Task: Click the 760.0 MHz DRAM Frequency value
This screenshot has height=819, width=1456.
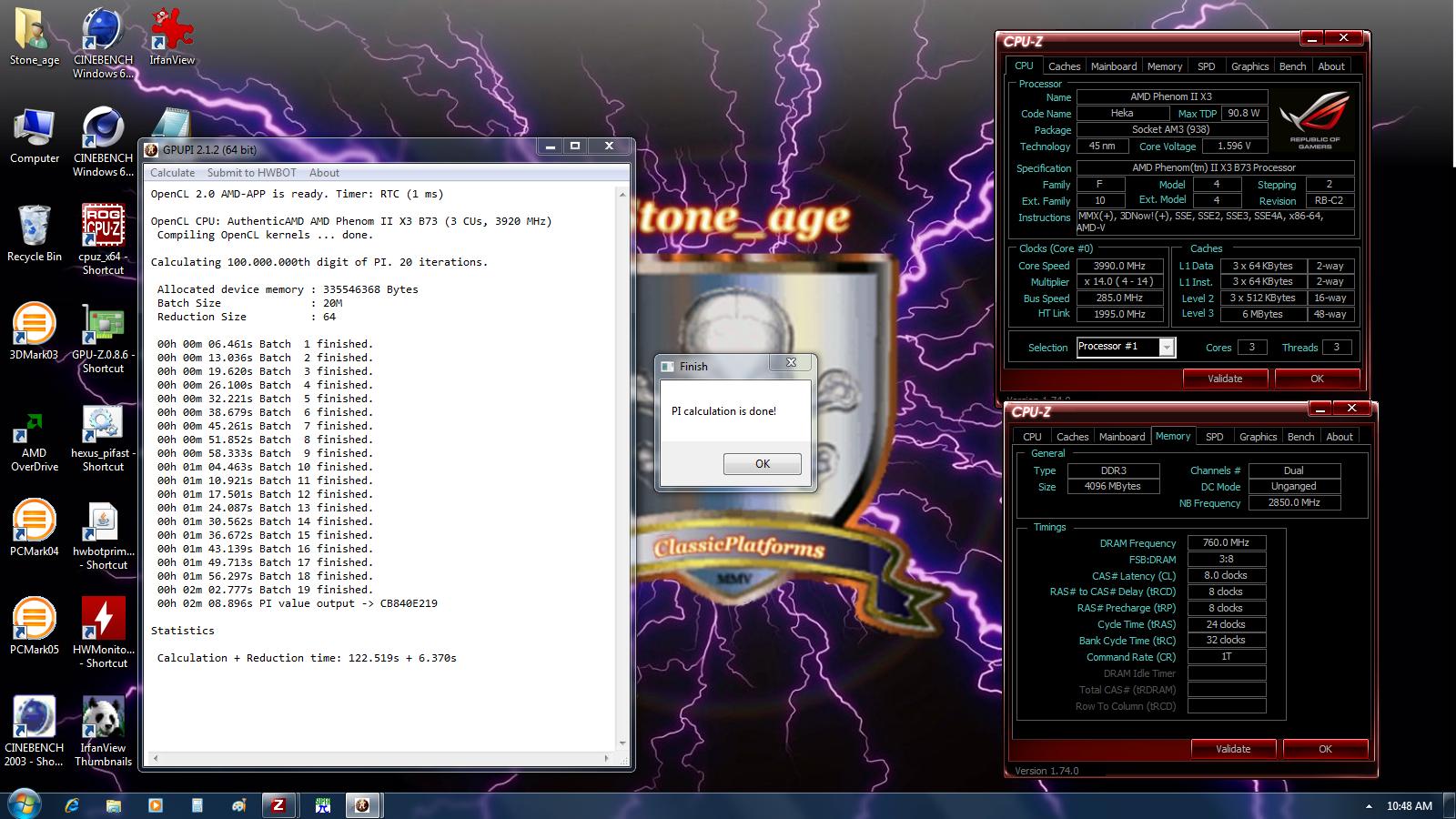Action: (1227, 542)
